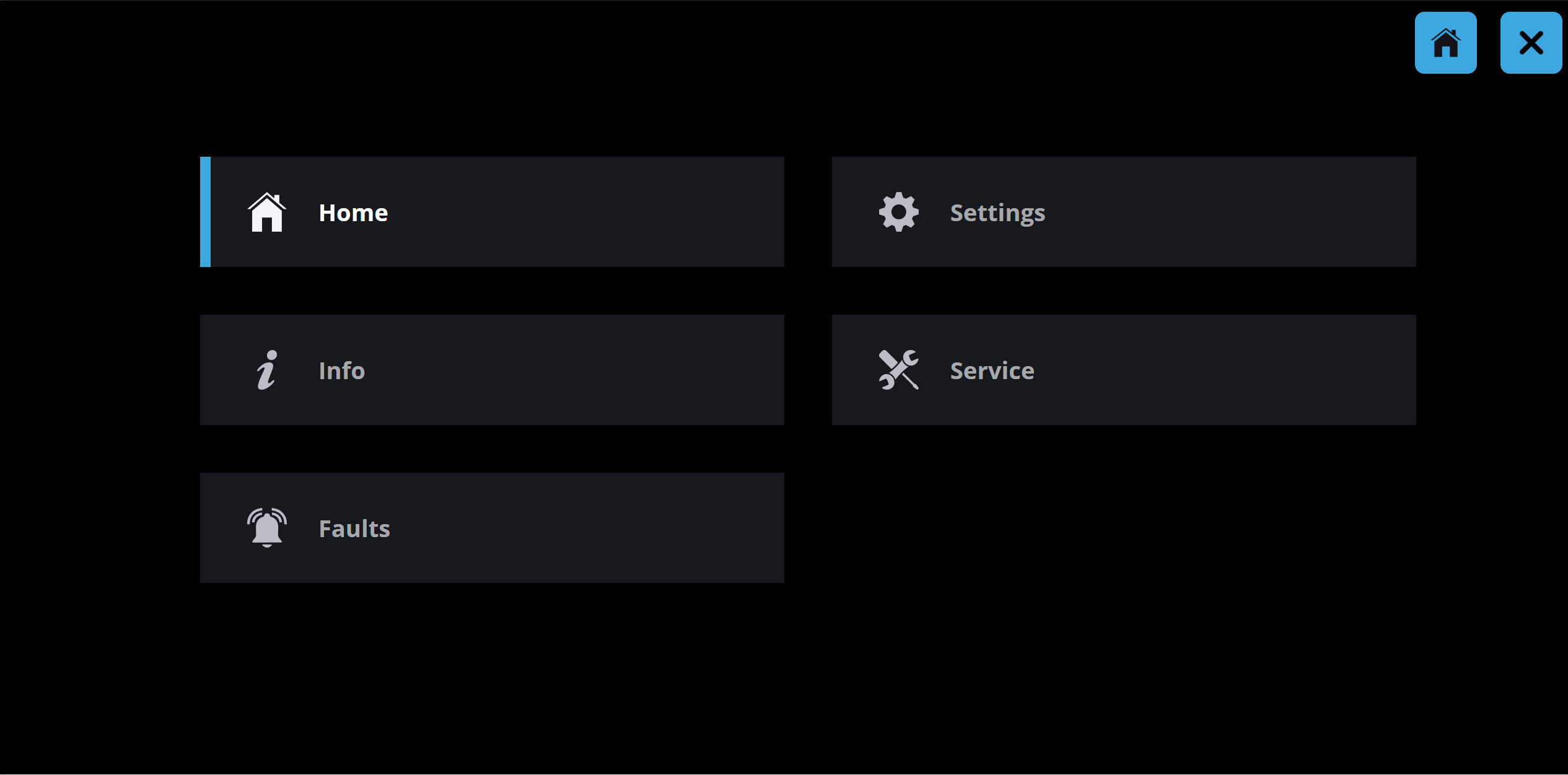Click the house icon in the Home tile
The height and width of the screenshot is (775, 1568).
pos(267,212)
